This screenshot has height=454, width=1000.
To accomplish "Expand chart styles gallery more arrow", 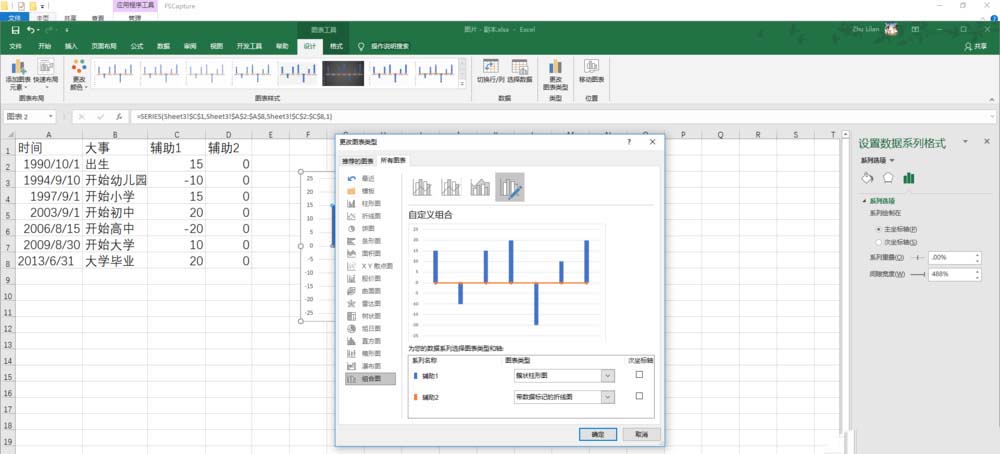I will 462,83.
